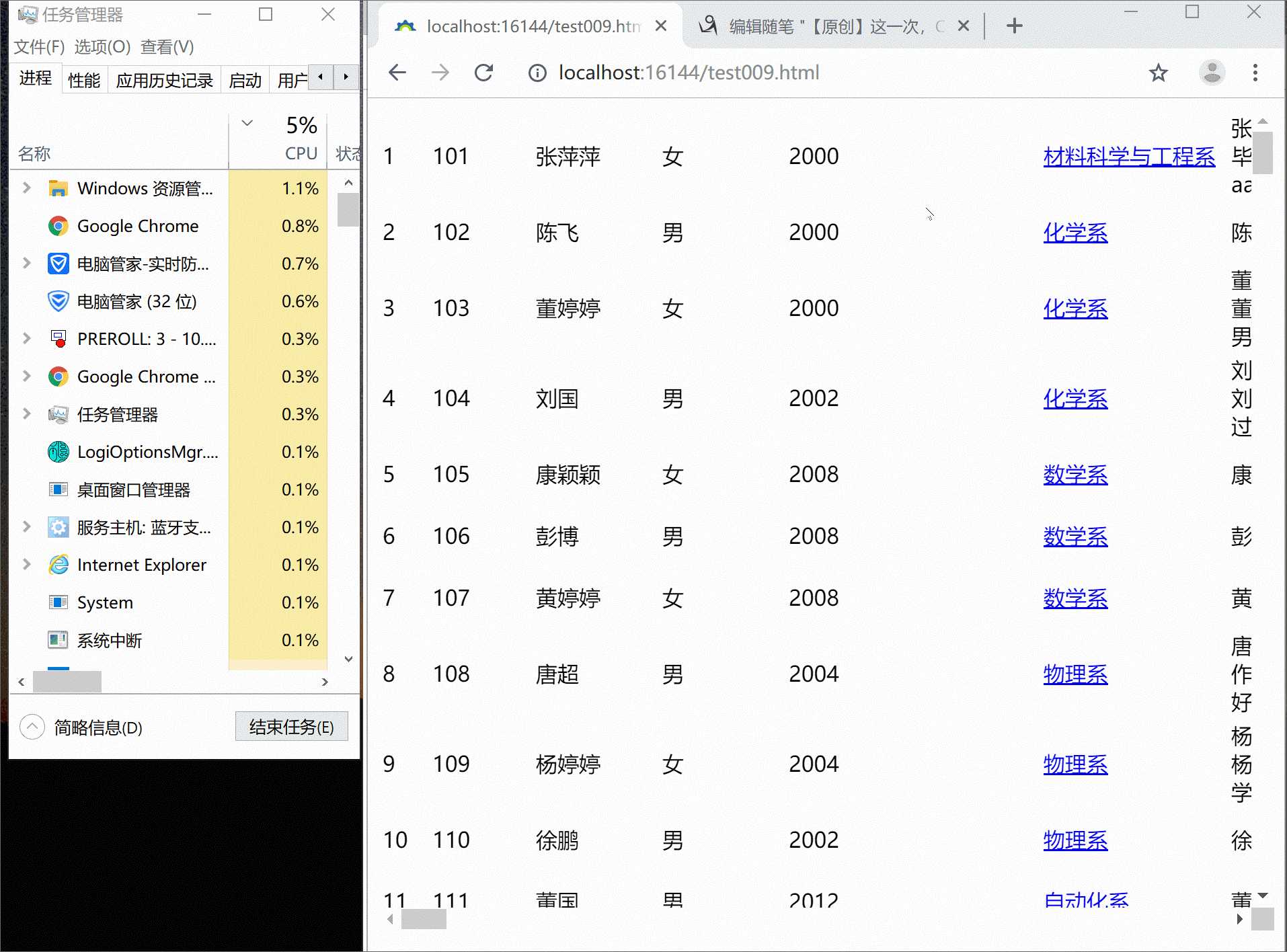Select the 进程 tab
The image size is (1287, 952).
coord(35,79)
